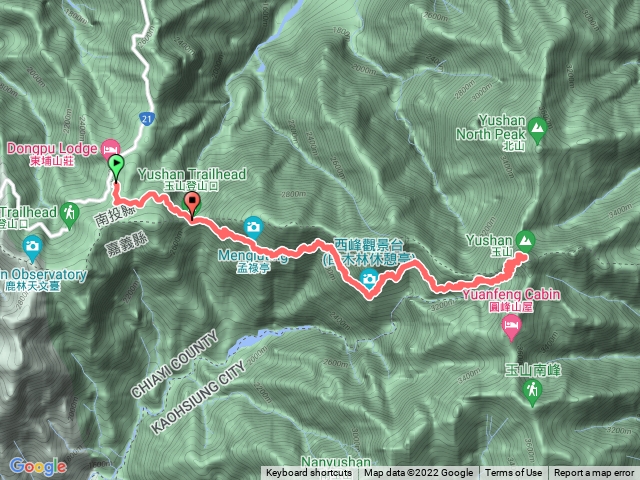Open Keyboard shortcuts
Image resolution: width=640 pixels, height=480 pixels.
309,473
